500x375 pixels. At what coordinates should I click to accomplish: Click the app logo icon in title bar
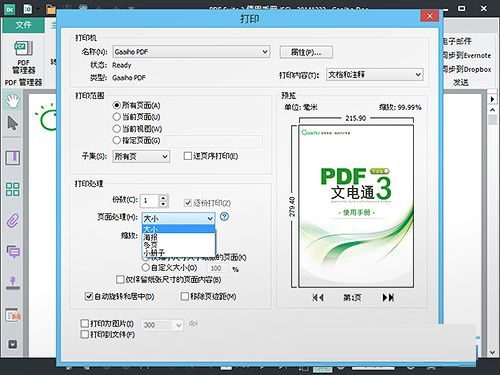click(x=10, y=9)
